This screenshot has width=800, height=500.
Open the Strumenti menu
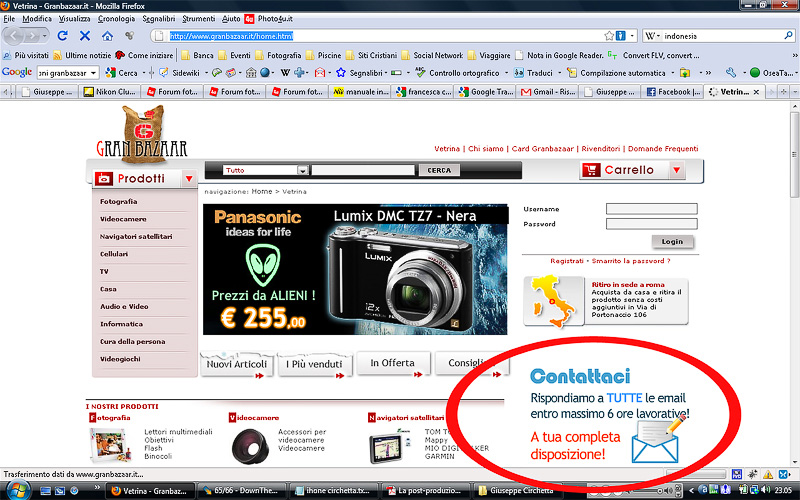pos(198,19)
